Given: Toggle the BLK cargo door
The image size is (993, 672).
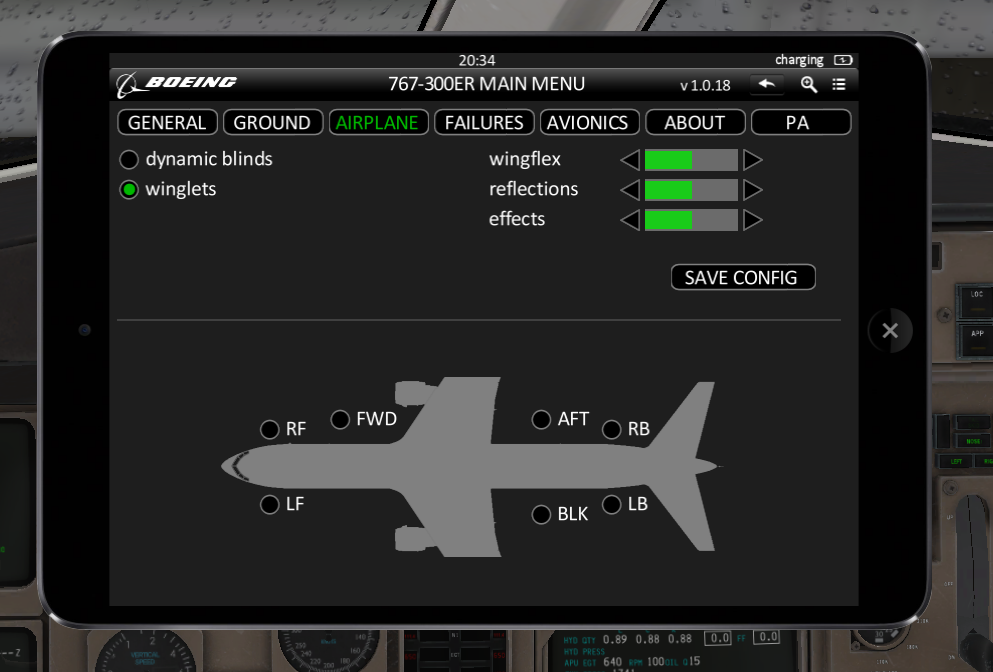Looking at the screenshot, I should pyautogui.click(x=542, y=515).
